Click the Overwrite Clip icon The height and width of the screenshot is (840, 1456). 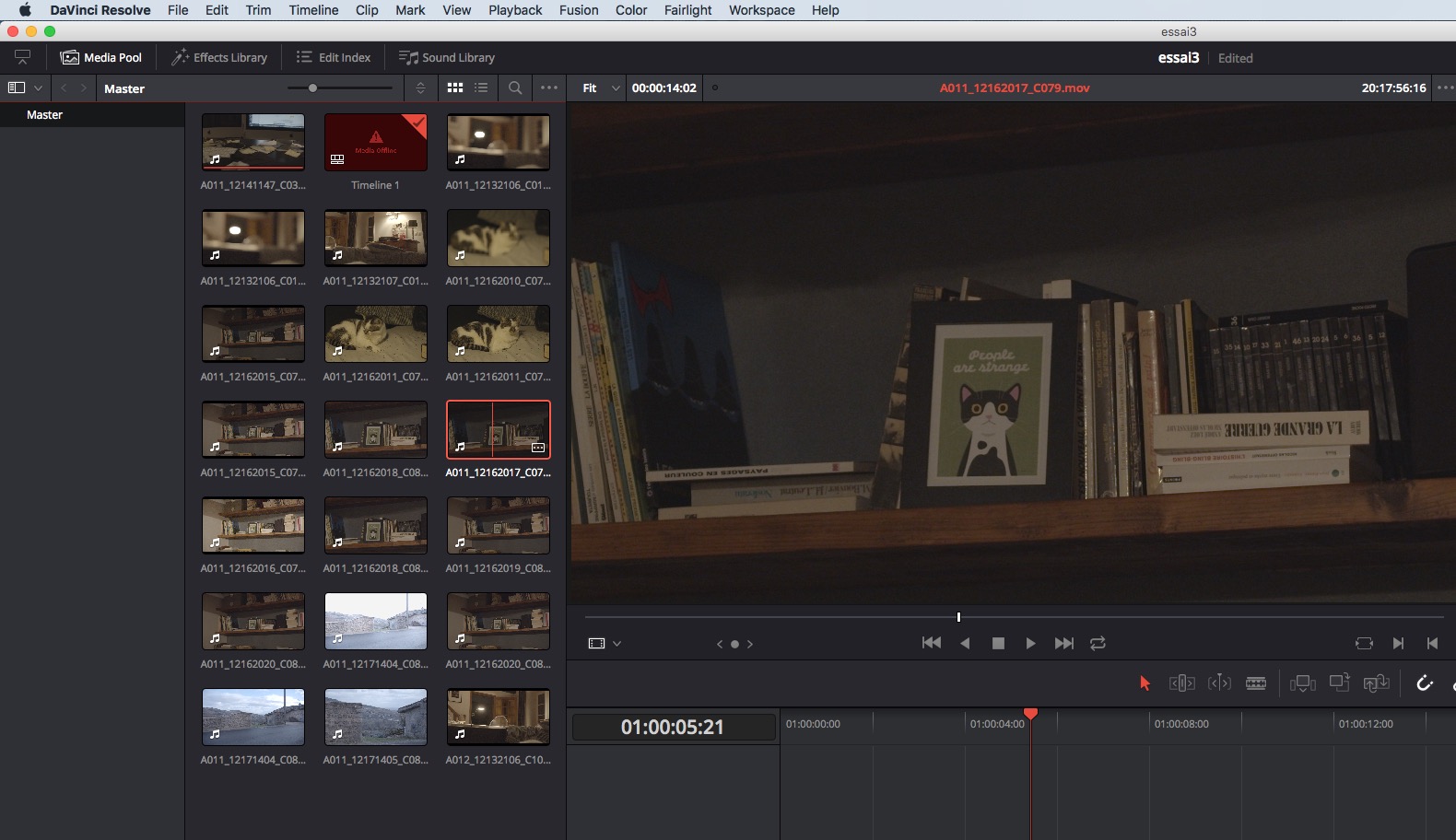pyautogui.click(x=1339, y=682)
